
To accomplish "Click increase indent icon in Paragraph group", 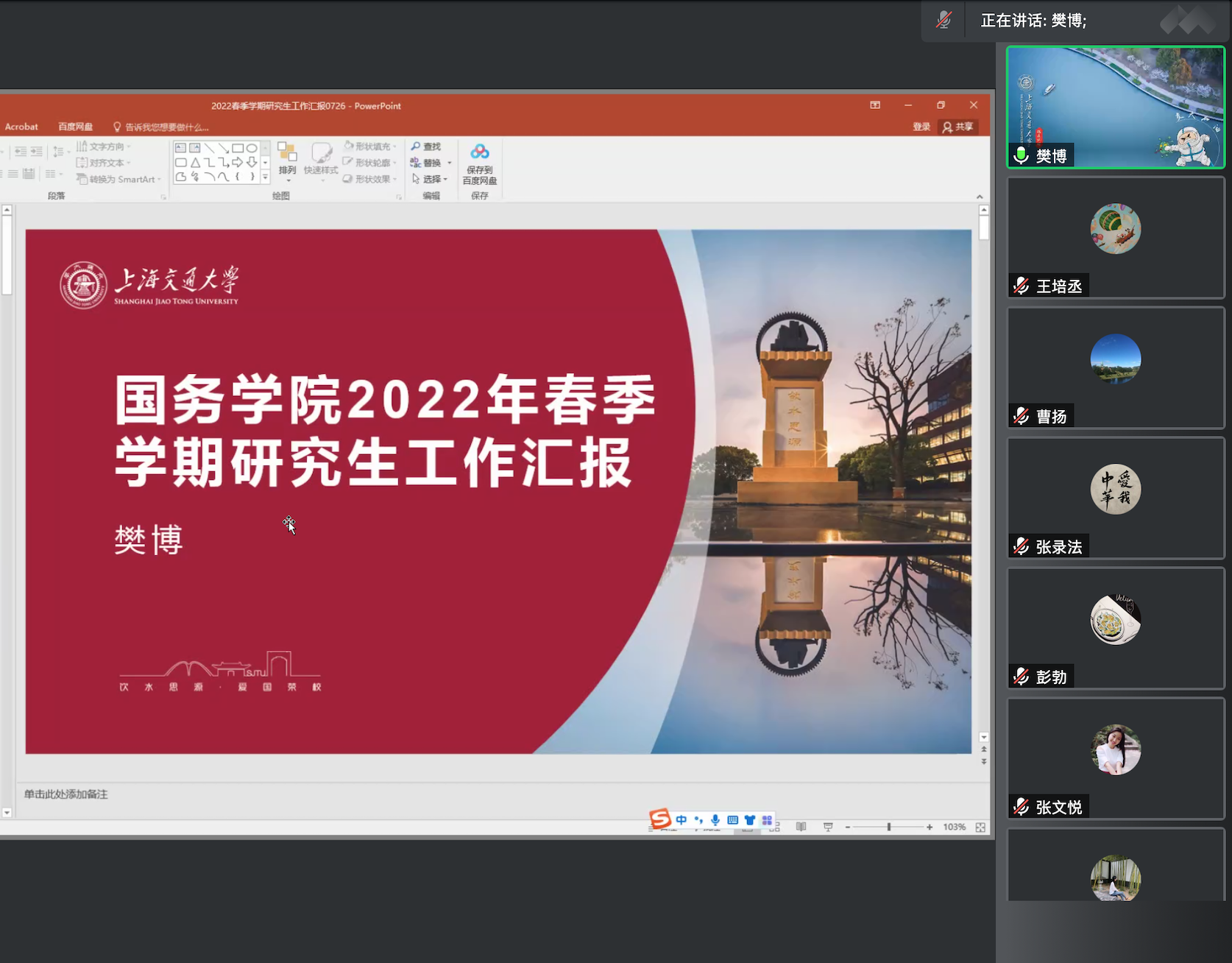I will click(x=36, y=152).
